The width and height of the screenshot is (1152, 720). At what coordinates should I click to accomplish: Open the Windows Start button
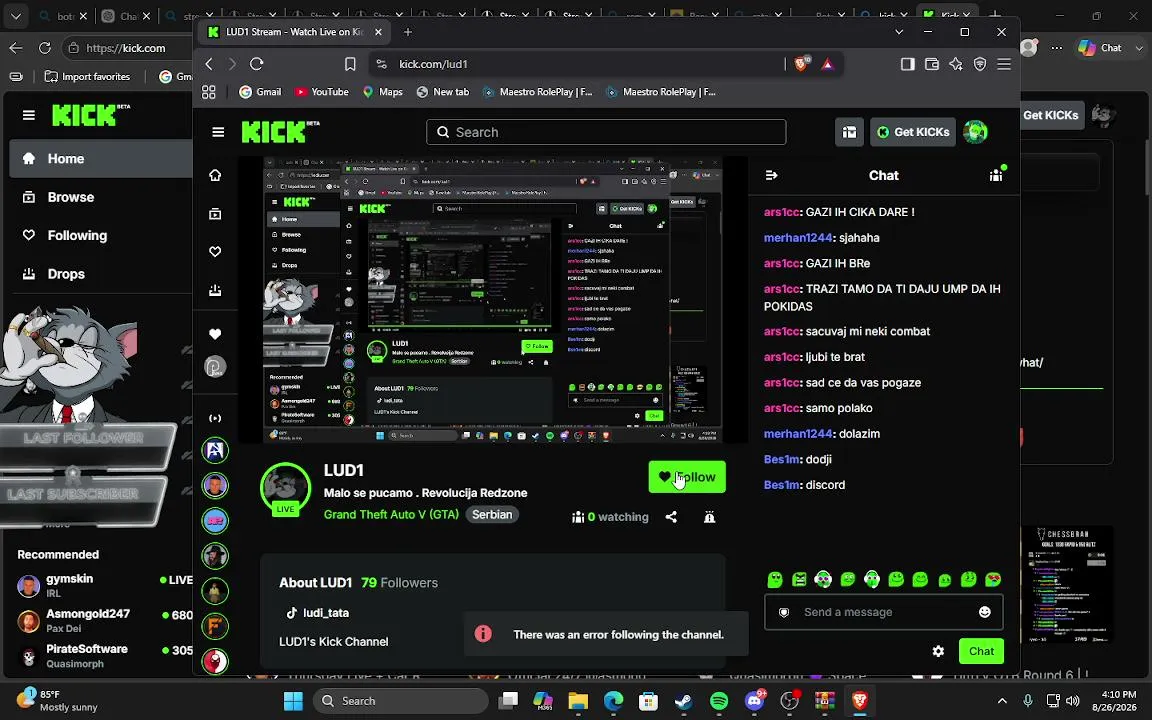point(293,701)
